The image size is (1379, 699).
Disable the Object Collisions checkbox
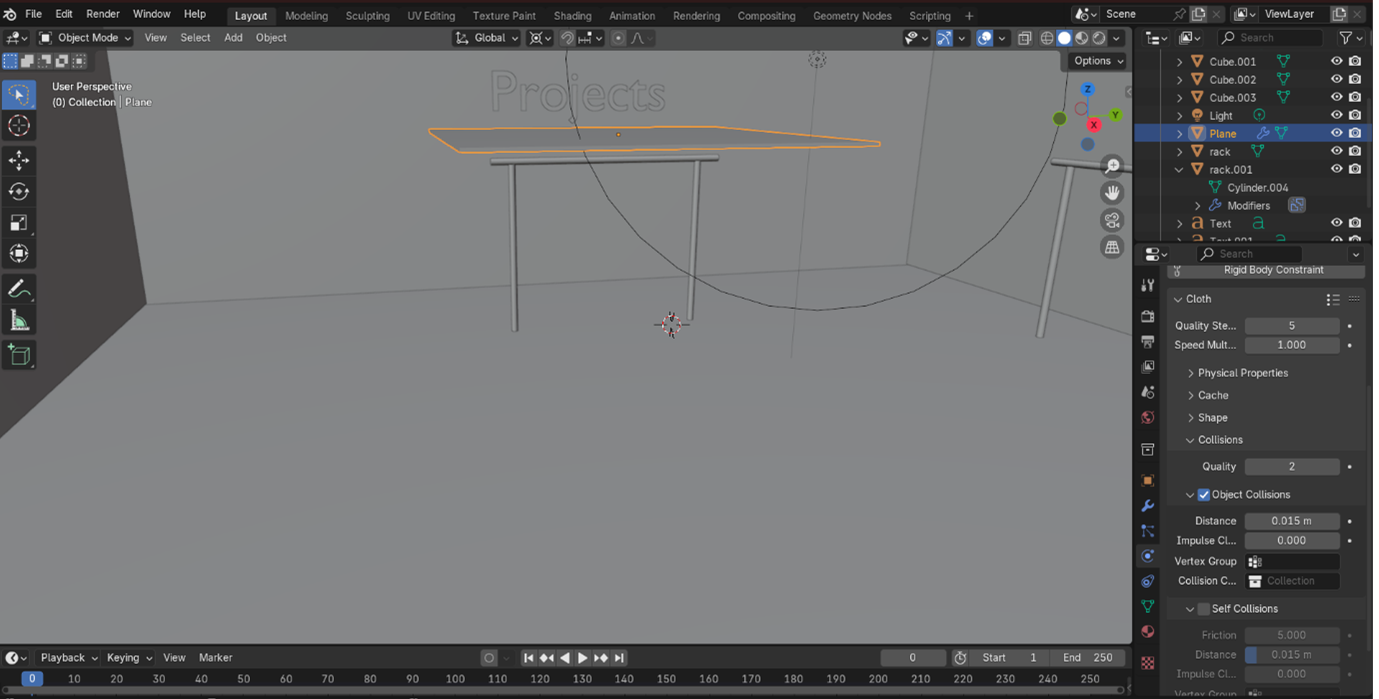click(x=1204, y=495)
